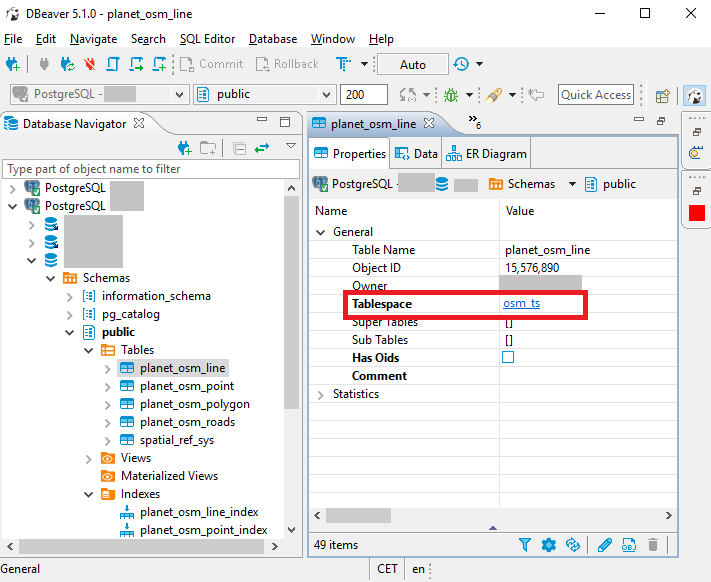Click the Quick Access field
This screenshot has width=711, height=582.
(596, 94)
